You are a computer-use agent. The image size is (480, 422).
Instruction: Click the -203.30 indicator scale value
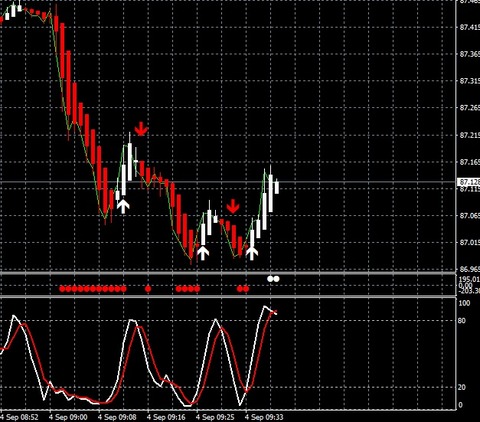click(469, 291)
